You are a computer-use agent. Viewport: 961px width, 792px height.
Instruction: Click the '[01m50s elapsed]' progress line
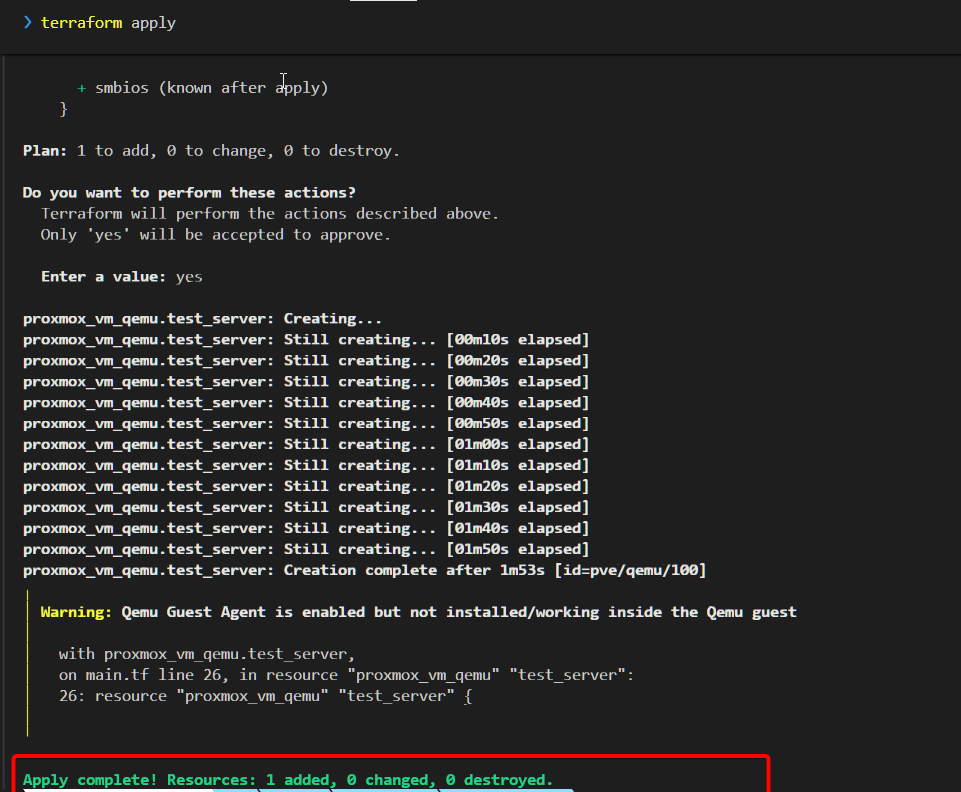pos(517,549)
